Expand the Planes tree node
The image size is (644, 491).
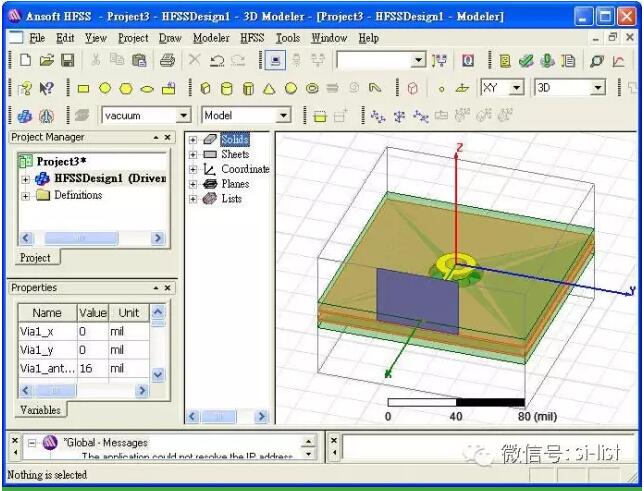click(193, 184)
